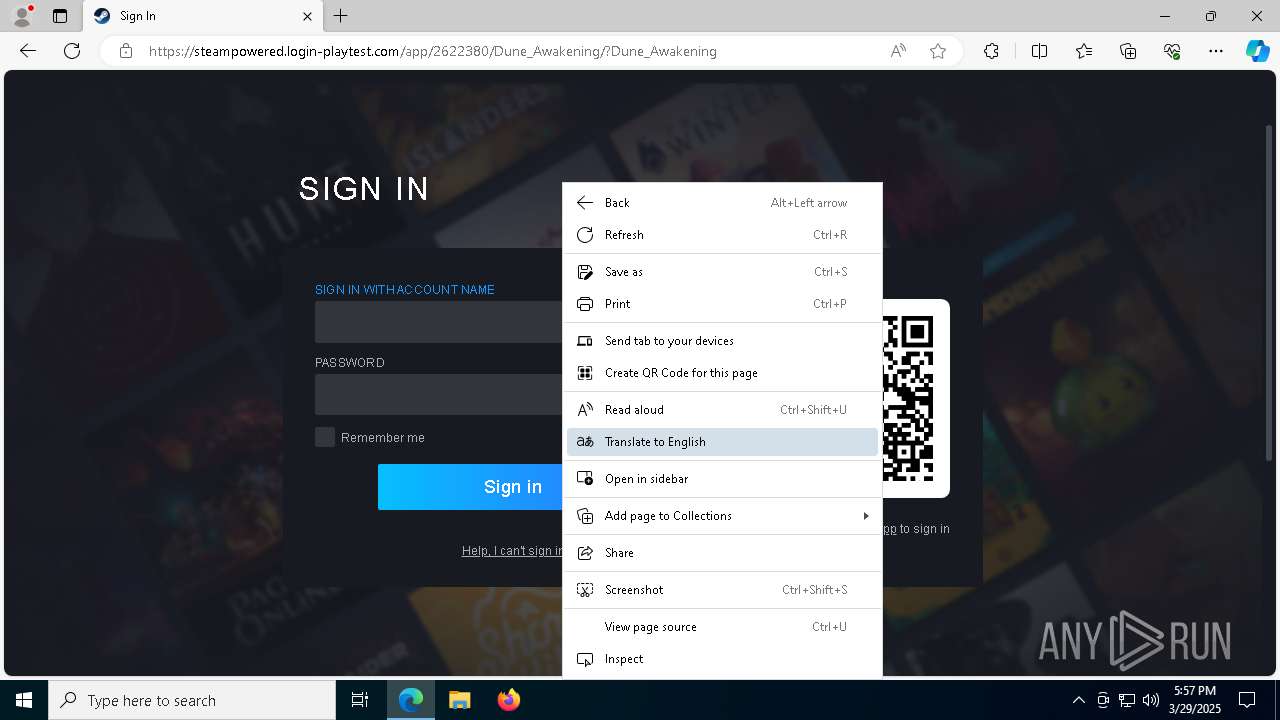This screenshot has width=1280, height=720.
Task: Open the browser profile avatar
Action: pos(22,16)
